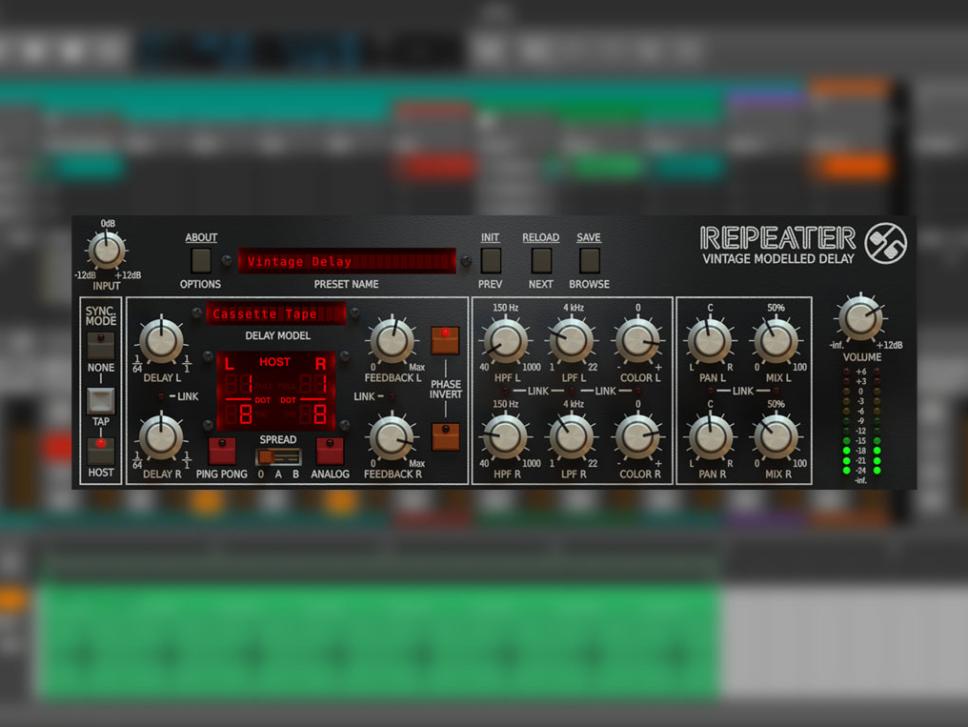968x727 pixels.
Task: Select the None sync mode
Action: (100, 345)
